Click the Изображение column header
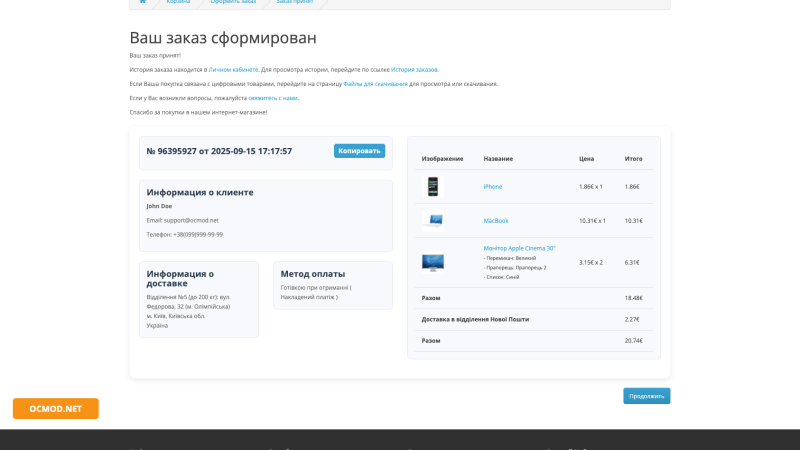Viewport: 800px width, 450px height. pyautogui.click(x=442, y=159)
